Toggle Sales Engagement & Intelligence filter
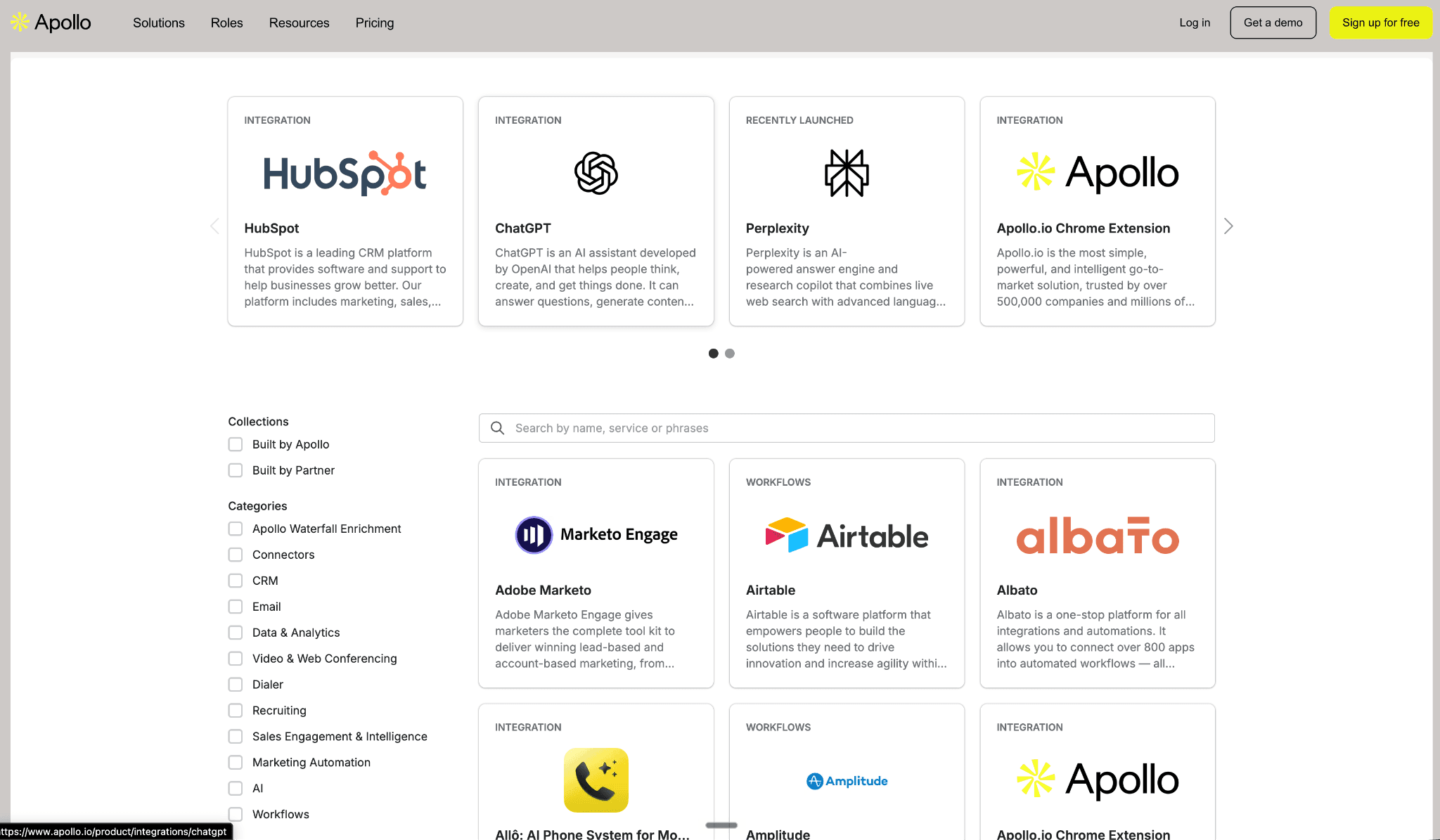This screenshot has width=1440, height=840. pyautogui.click(x=236, y=737)
